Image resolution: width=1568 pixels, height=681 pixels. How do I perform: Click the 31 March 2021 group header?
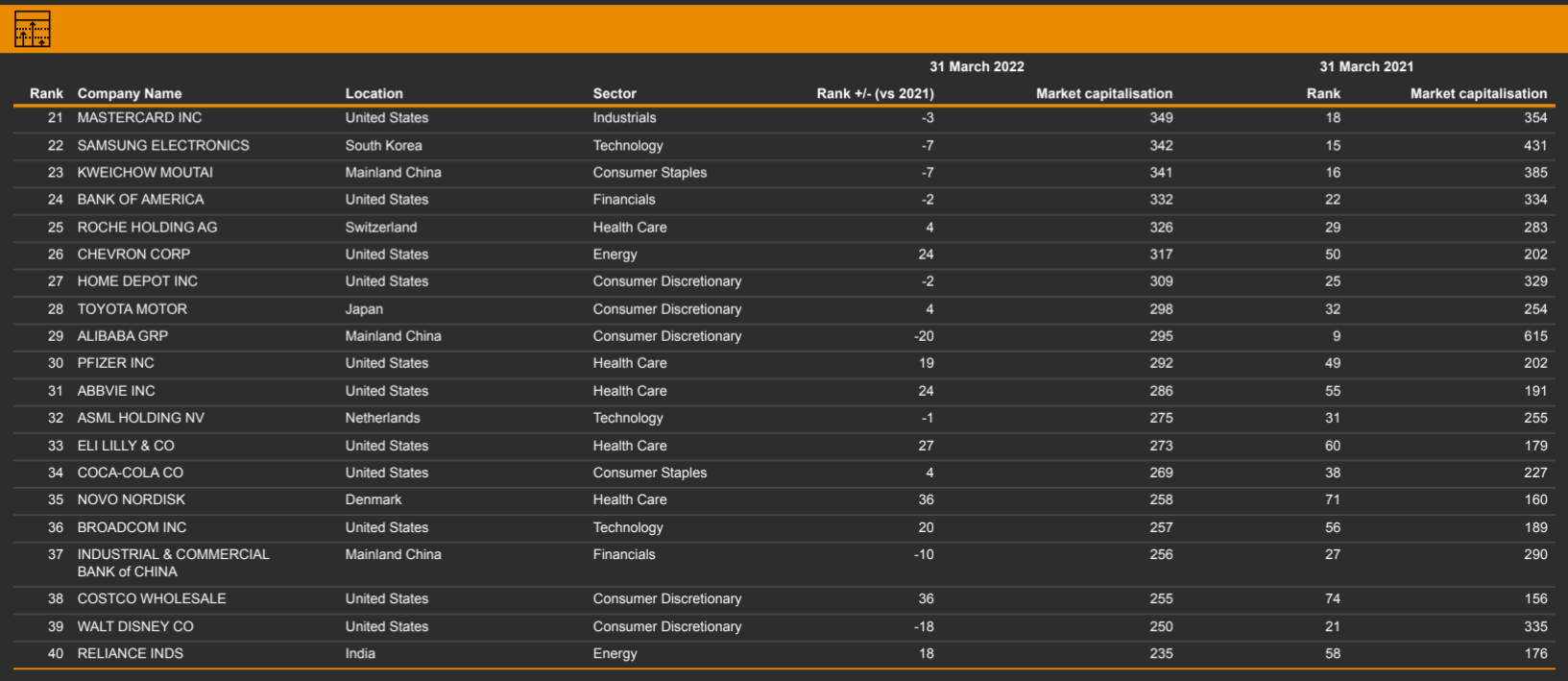(1366, 66)
